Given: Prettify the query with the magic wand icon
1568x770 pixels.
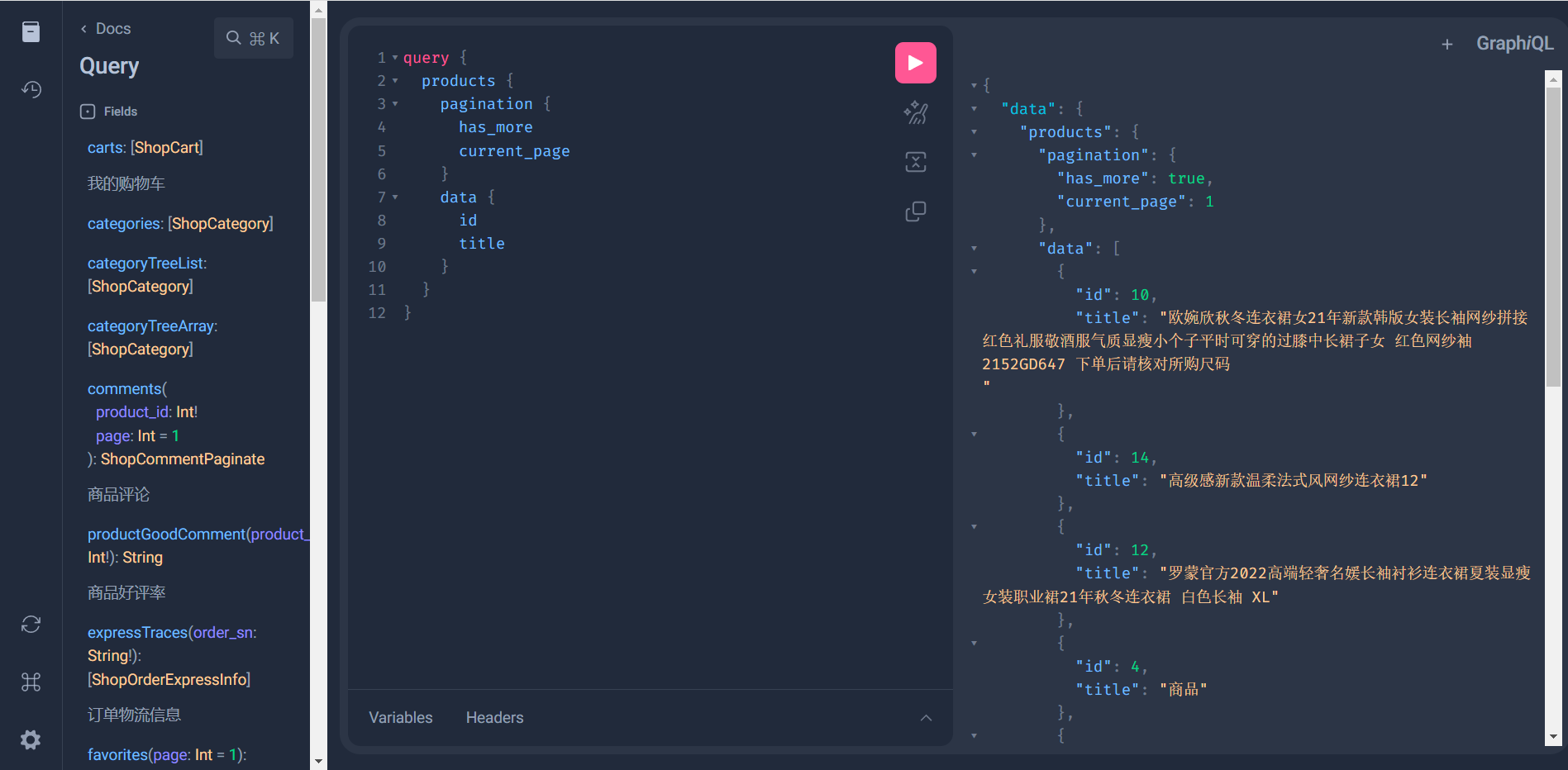Looking at the screenshot, I should (x=915, y=112).
